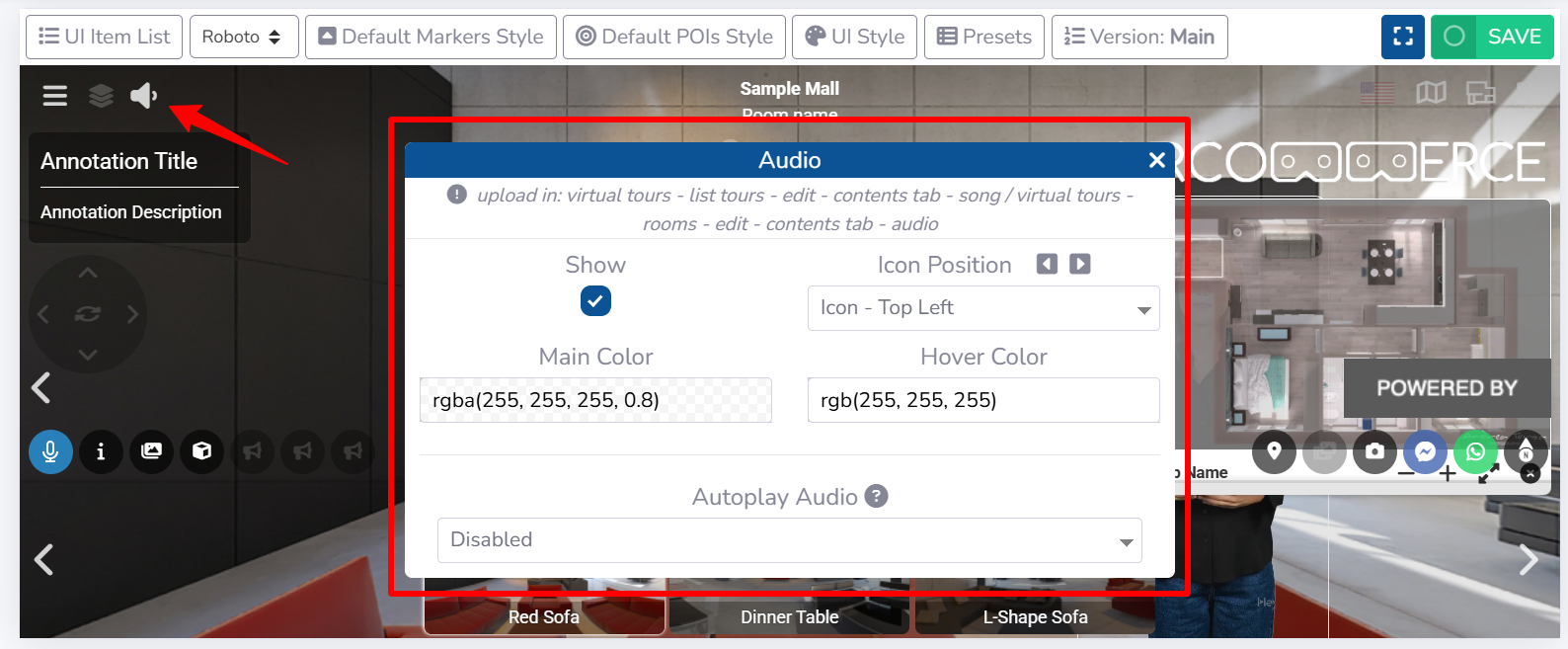Open the UI Item List menu
The image size is (1568, 649).
104,37
